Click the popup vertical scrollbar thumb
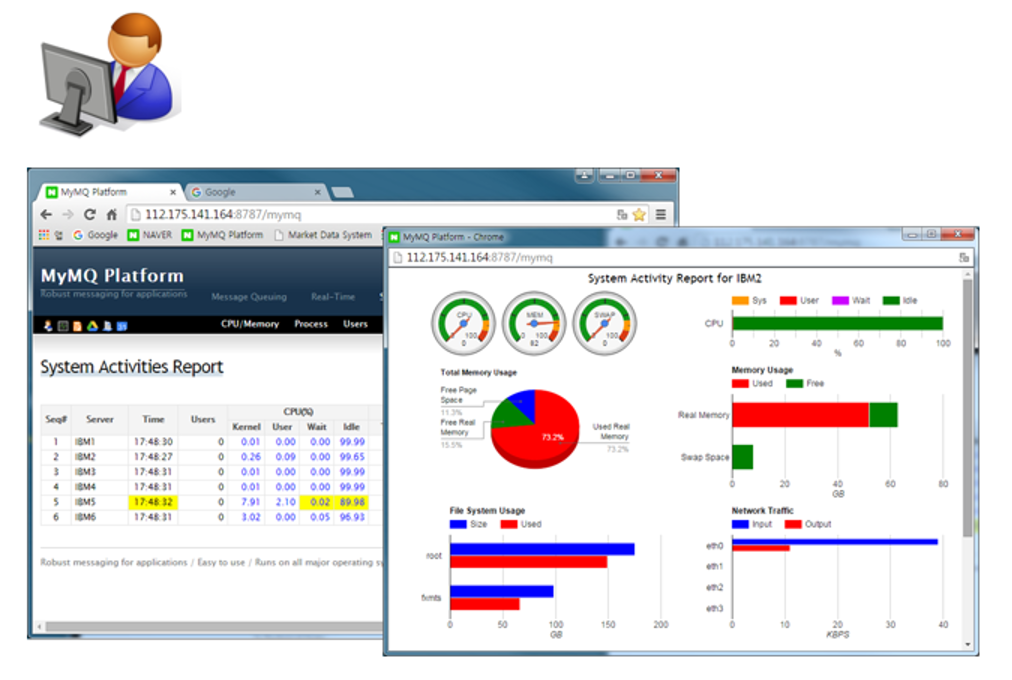 [967, 406]
